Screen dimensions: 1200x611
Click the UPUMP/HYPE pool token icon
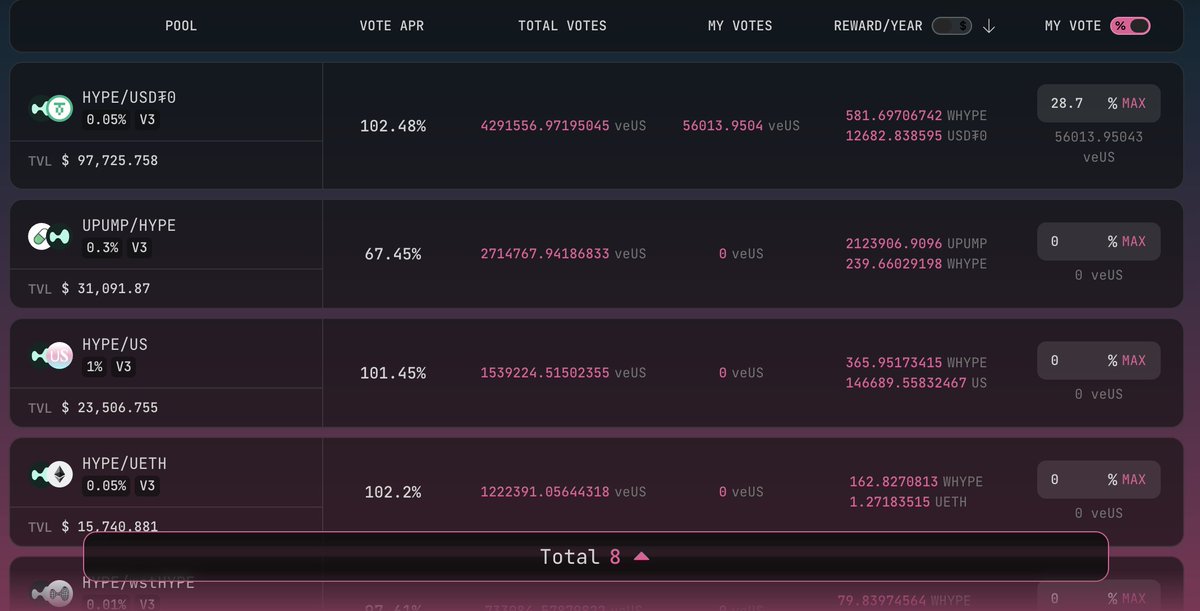50,236
